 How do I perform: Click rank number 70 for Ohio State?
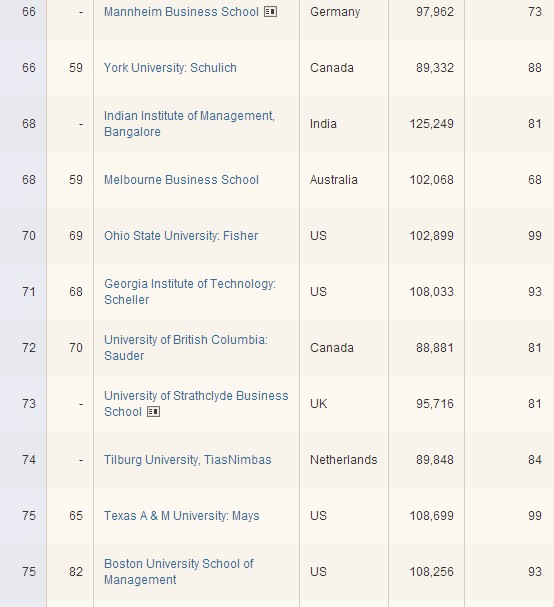coord(29,236)
